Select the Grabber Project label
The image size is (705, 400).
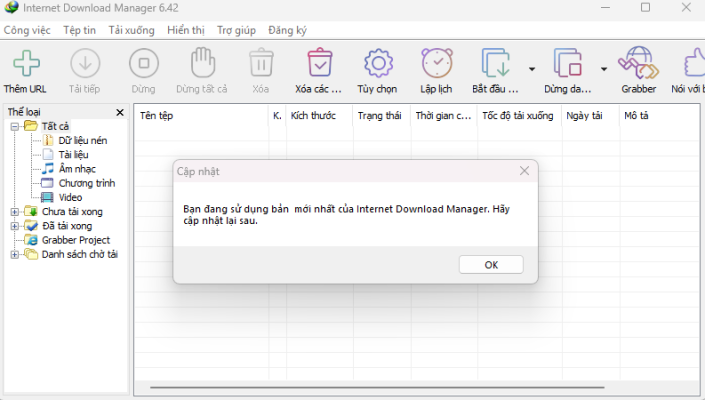click(76, 240)
